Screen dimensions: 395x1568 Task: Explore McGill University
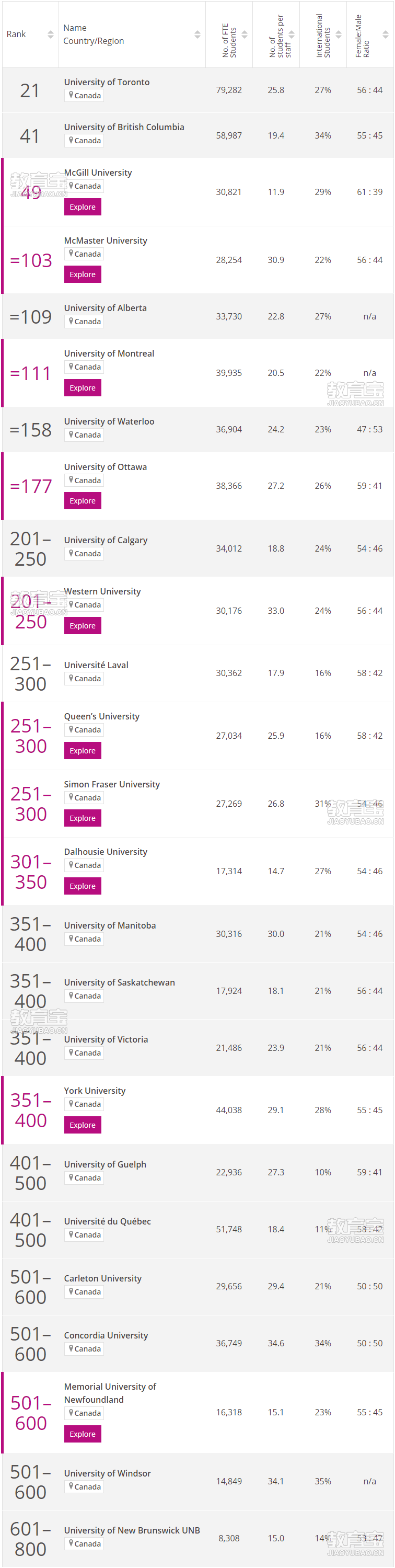coord(83,207)
